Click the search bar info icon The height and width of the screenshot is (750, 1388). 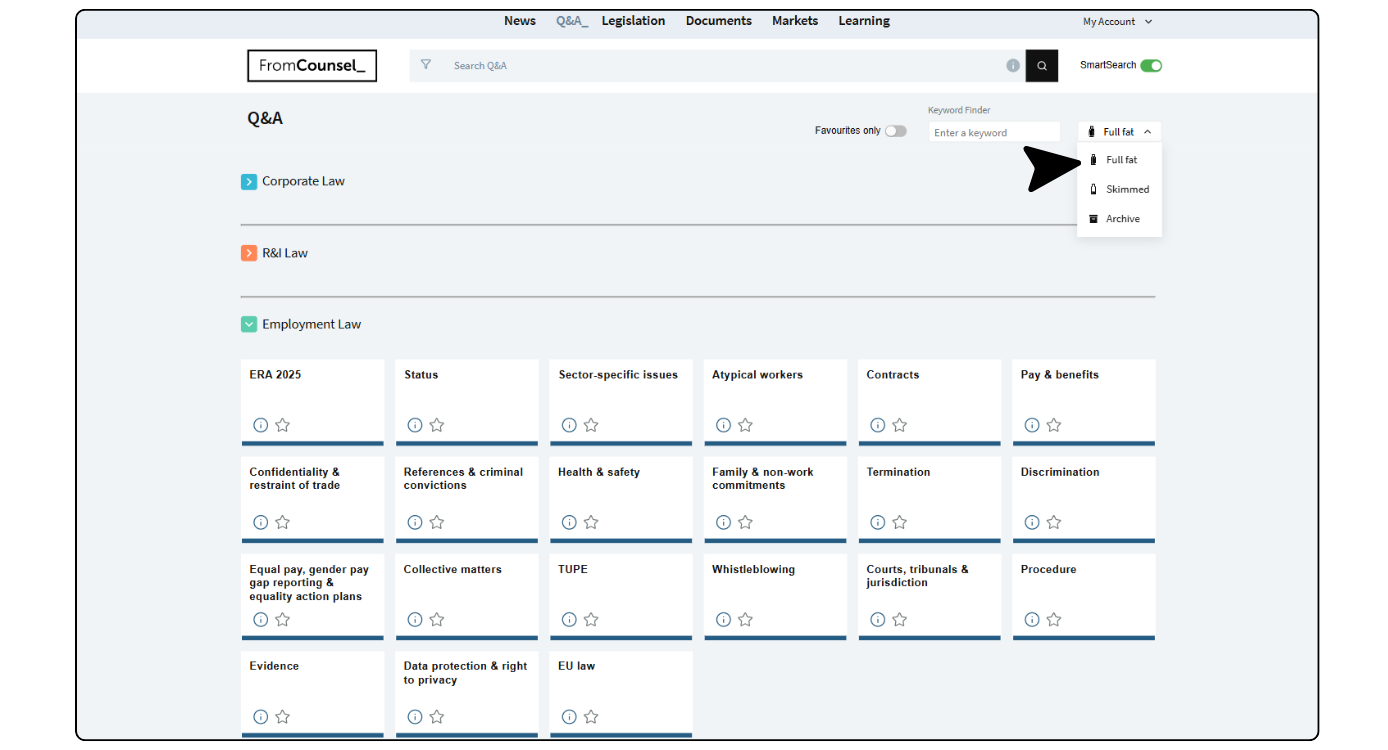1013,66
